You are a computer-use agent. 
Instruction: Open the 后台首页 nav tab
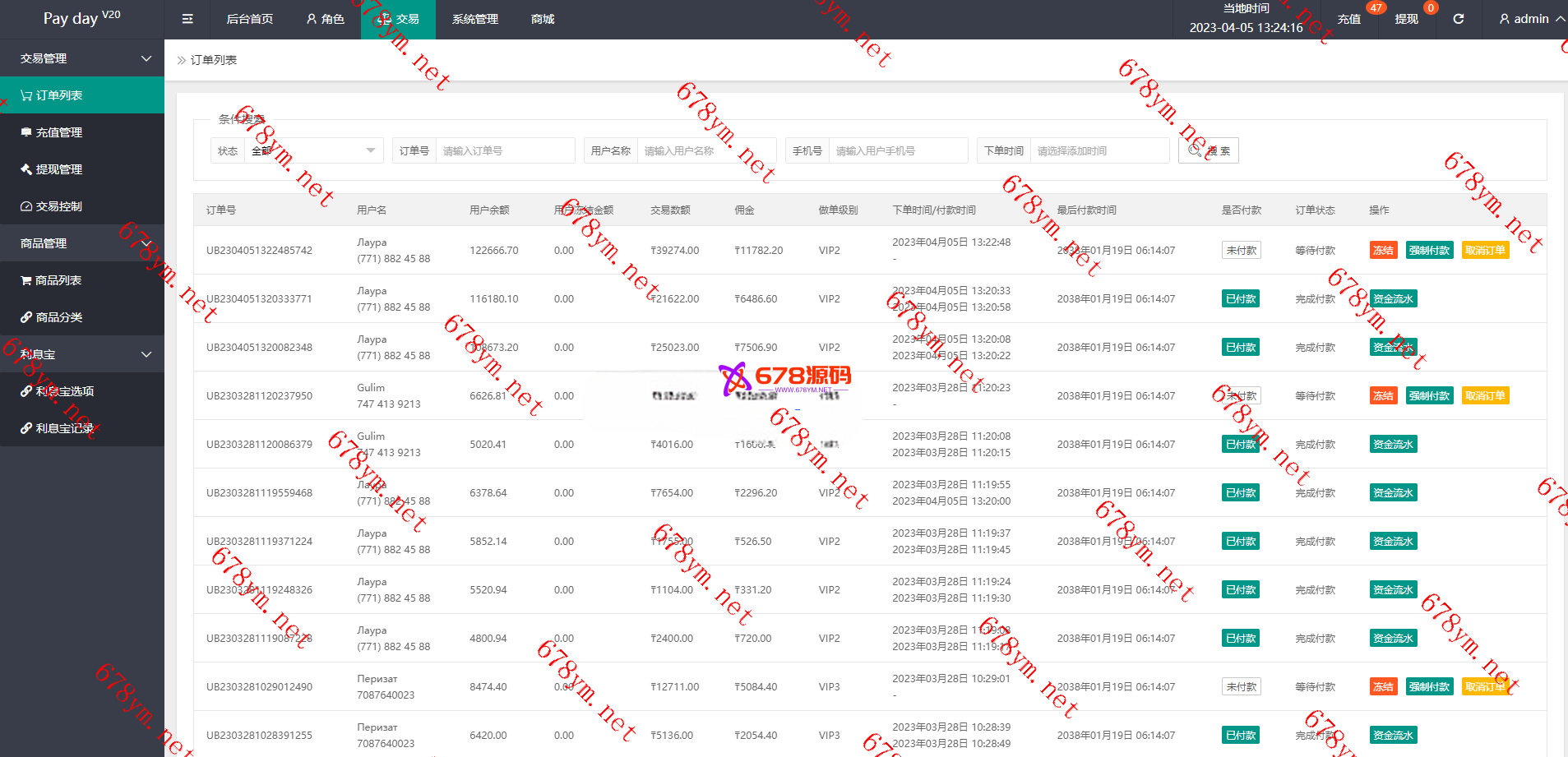coord(250,19)
